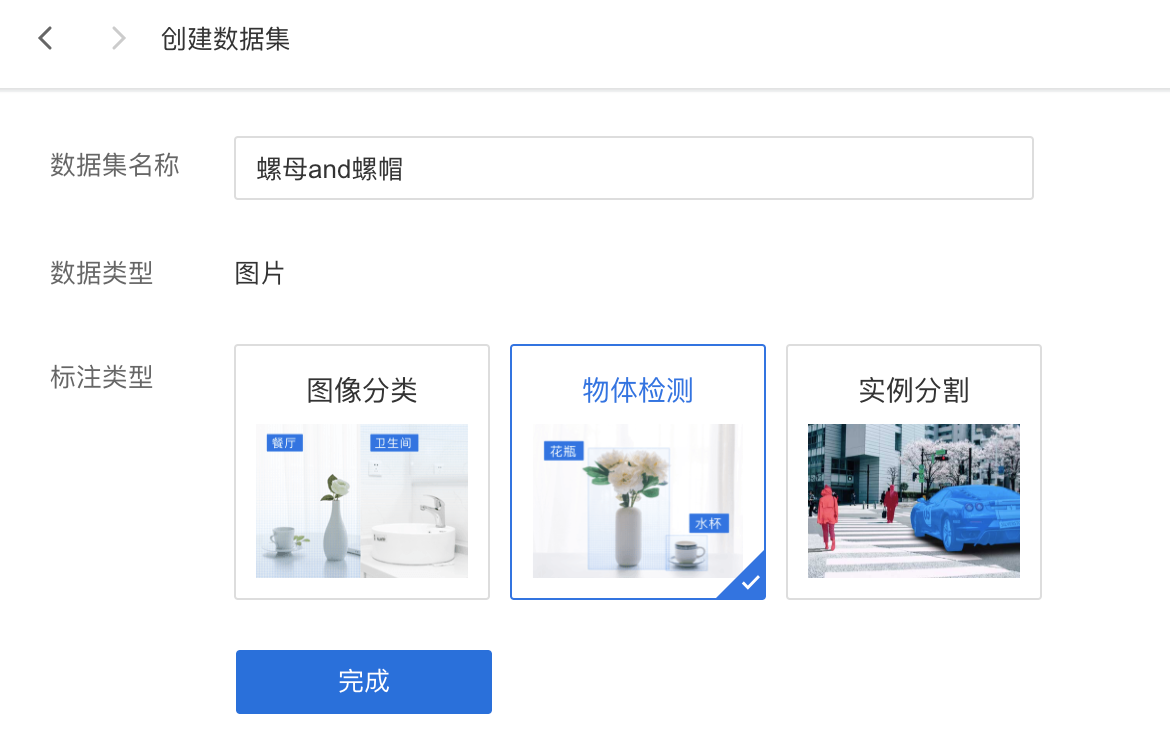Select 实例分割 annotation type card
The height and width of the screenshot is (744, 1170).
coord(914,472)
